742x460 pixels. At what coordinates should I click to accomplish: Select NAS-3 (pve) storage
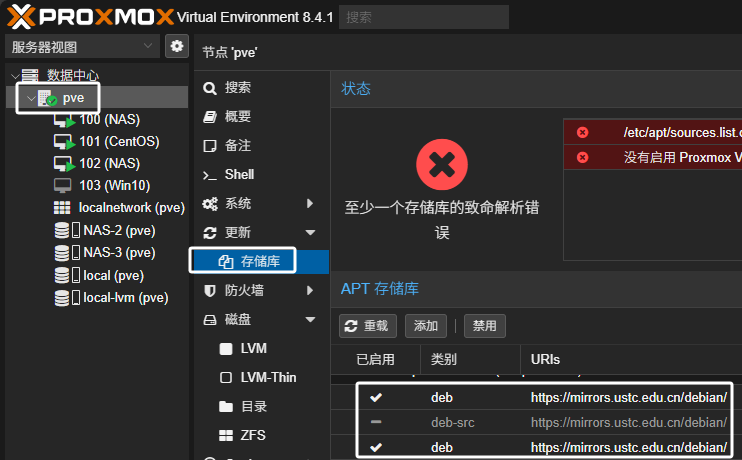point(119,253)
